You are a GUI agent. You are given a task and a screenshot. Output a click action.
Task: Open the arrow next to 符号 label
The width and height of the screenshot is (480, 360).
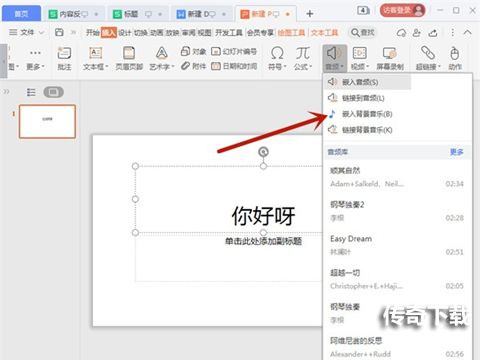pos(285,67)
